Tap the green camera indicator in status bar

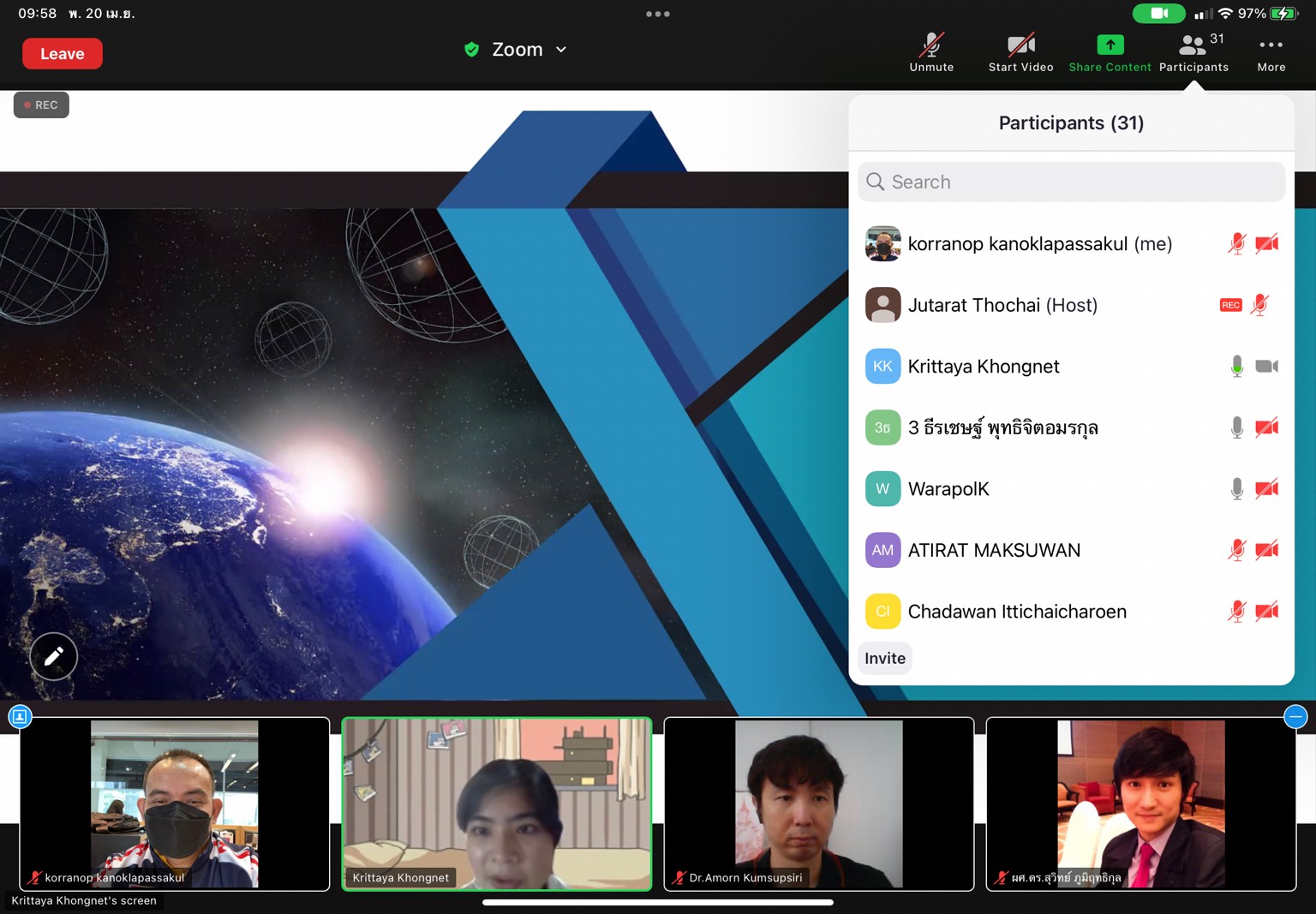point(1158,14)
